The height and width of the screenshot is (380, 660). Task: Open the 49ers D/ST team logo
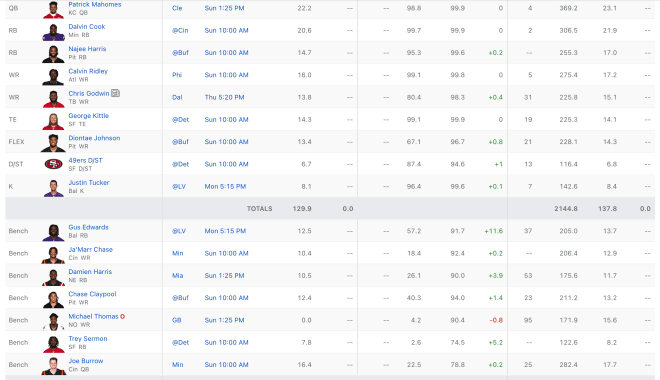point(53,164)
